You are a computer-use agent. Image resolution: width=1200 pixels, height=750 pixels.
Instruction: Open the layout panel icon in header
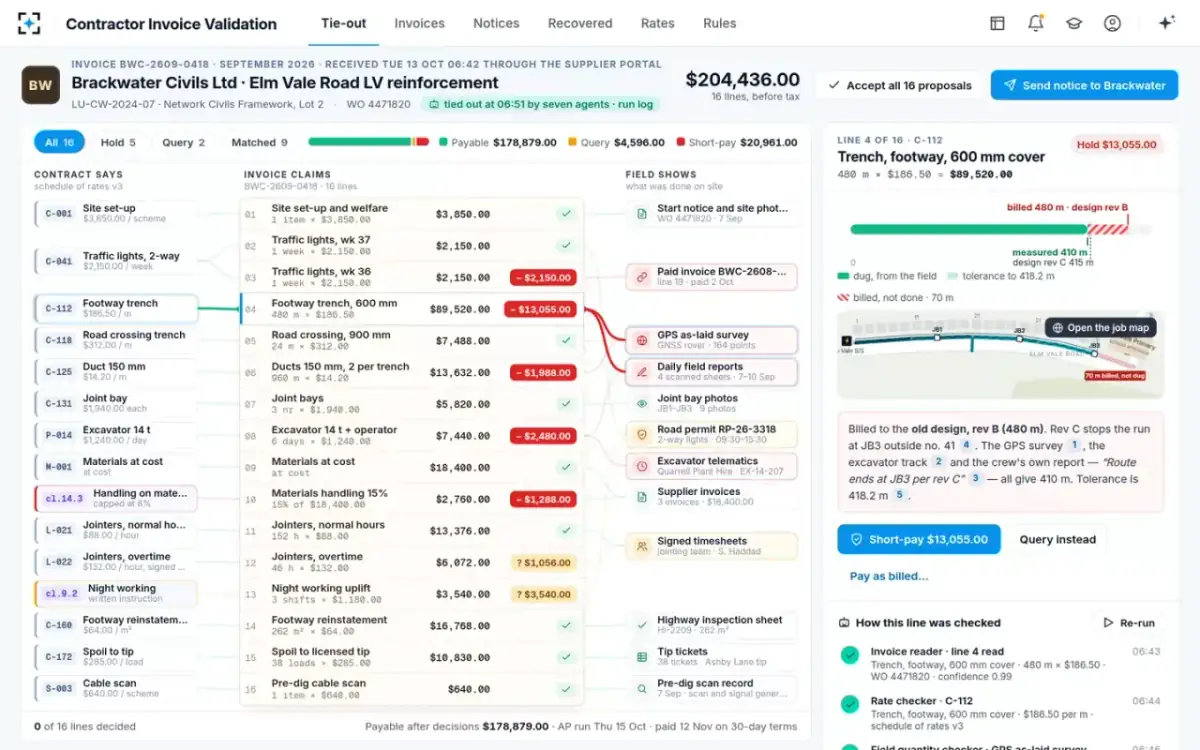[997, 23]
